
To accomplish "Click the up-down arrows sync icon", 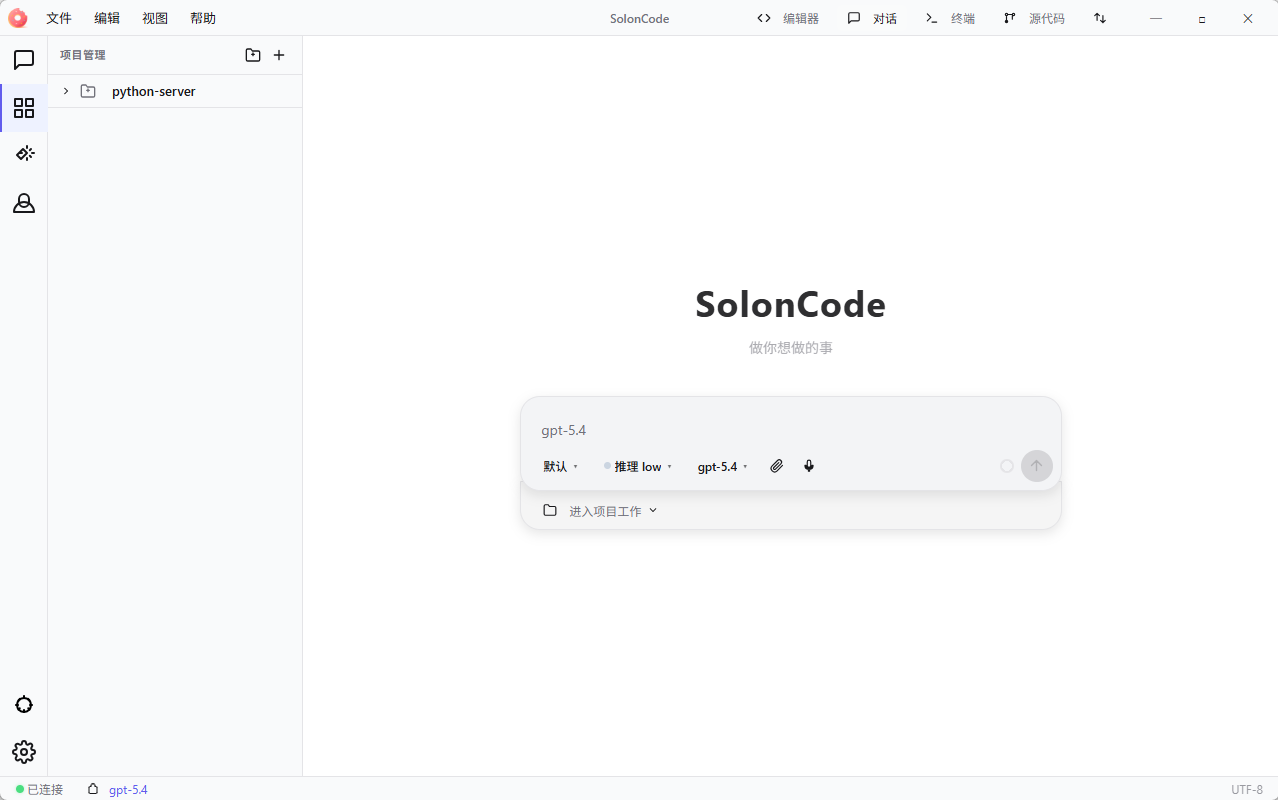I will pyautogui.click(x=1100, y=18).
